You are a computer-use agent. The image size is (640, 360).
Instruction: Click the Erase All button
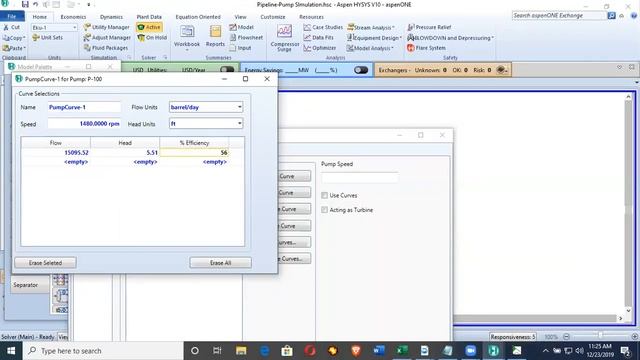[x=220, y=263]
